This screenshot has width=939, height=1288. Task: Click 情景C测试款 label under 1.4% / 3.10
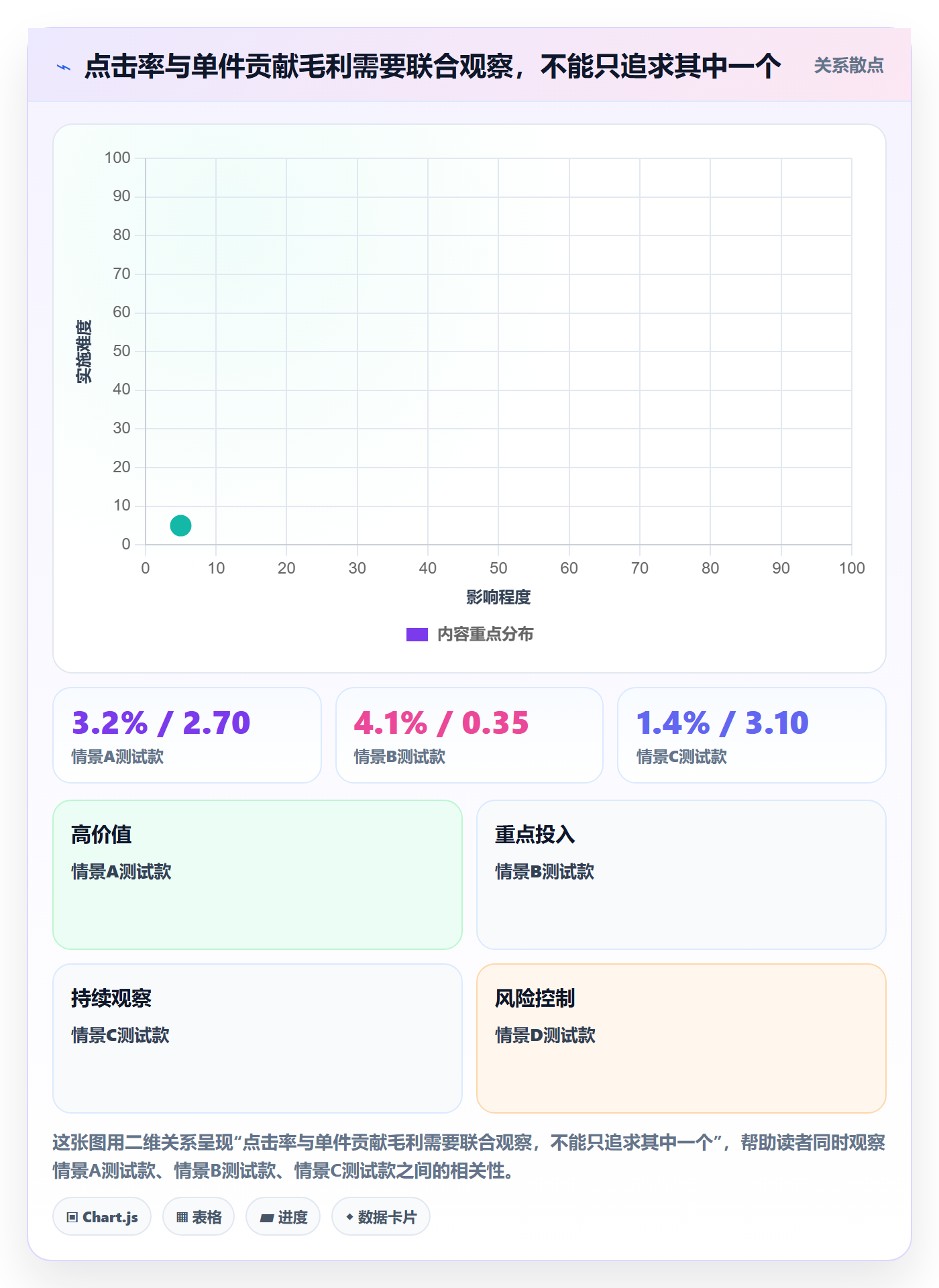pos(681,757)
